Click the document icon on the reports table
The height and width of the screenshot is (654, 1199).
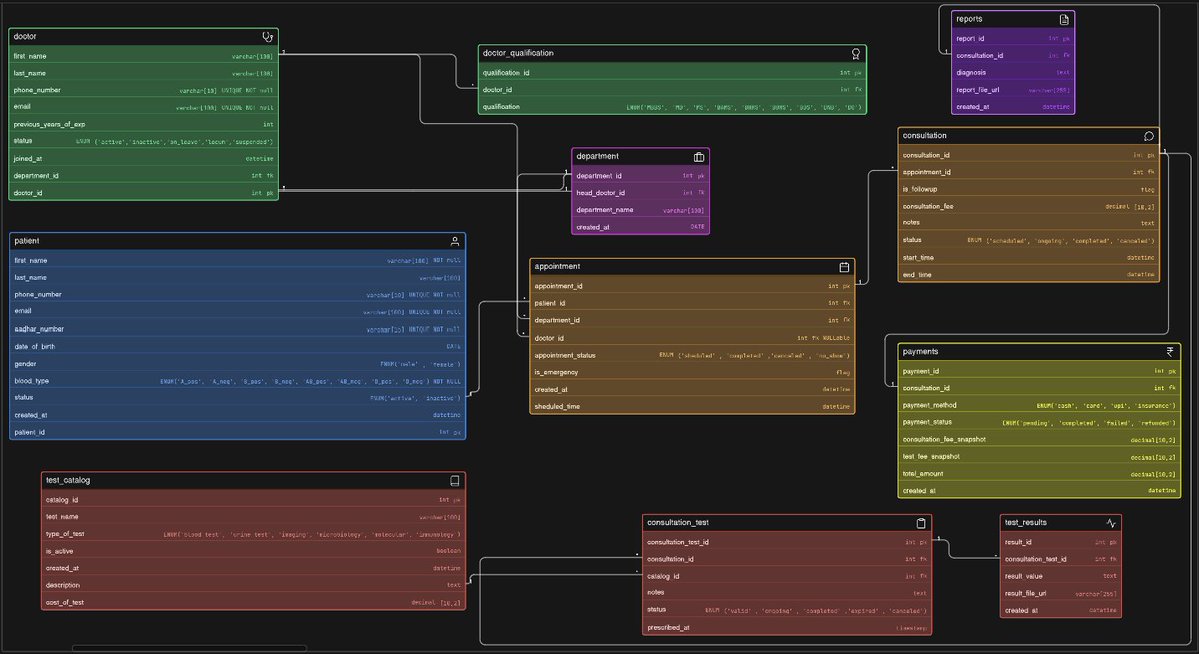[x=1062, y=18]
